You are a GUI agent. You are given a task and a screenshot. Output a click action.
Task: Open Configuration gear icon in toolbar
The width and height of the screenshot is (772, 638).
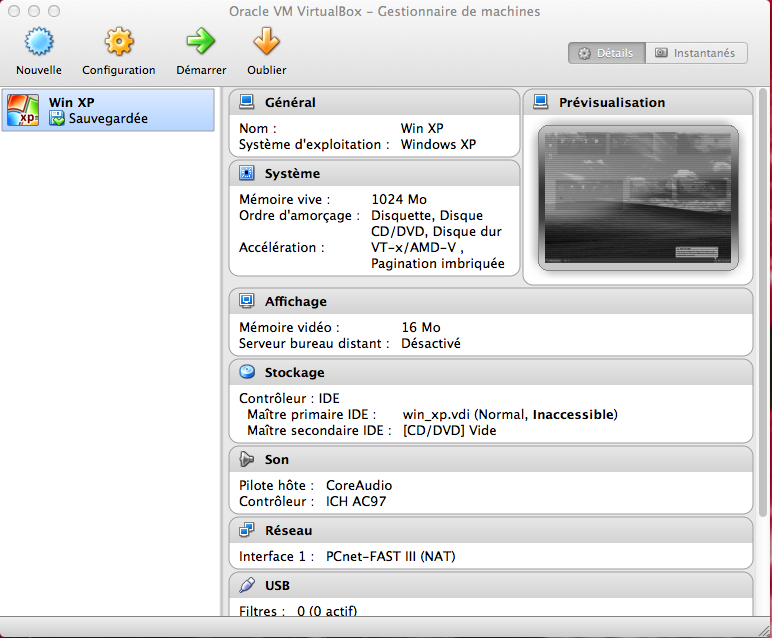click(119, 41)
